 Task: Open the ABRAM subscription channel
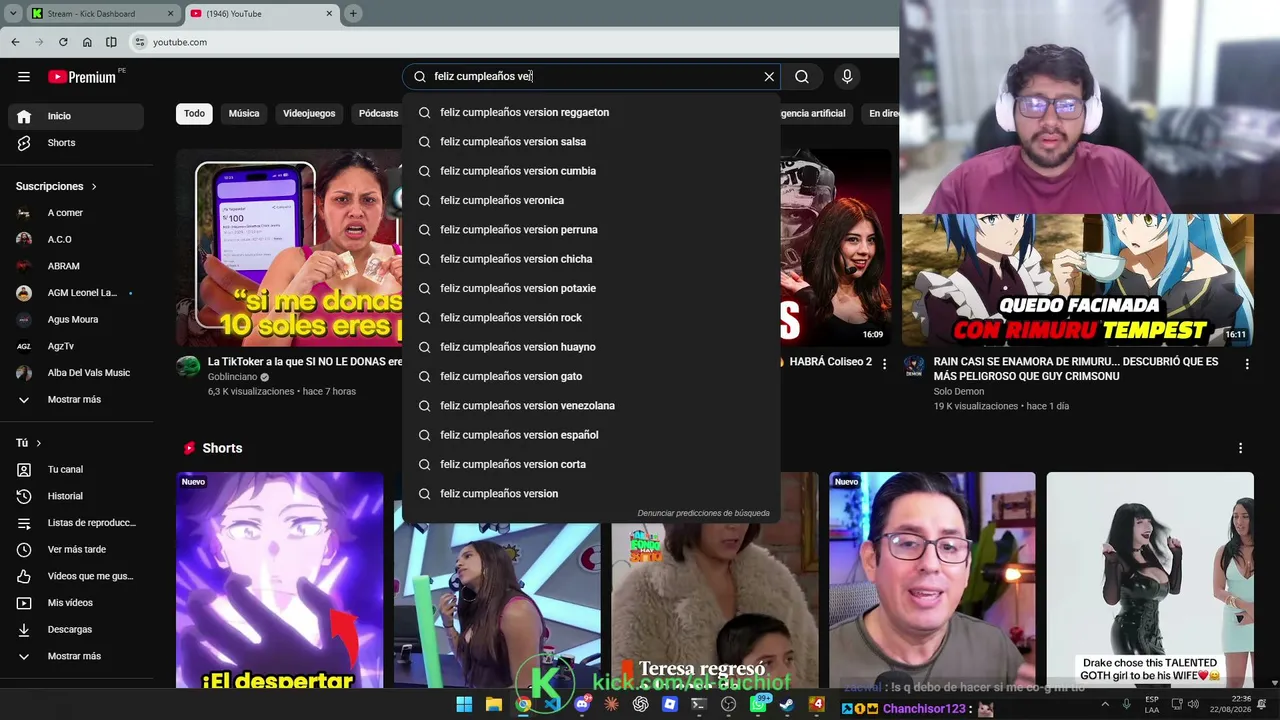pyautogui.click(x=76, y=266)
